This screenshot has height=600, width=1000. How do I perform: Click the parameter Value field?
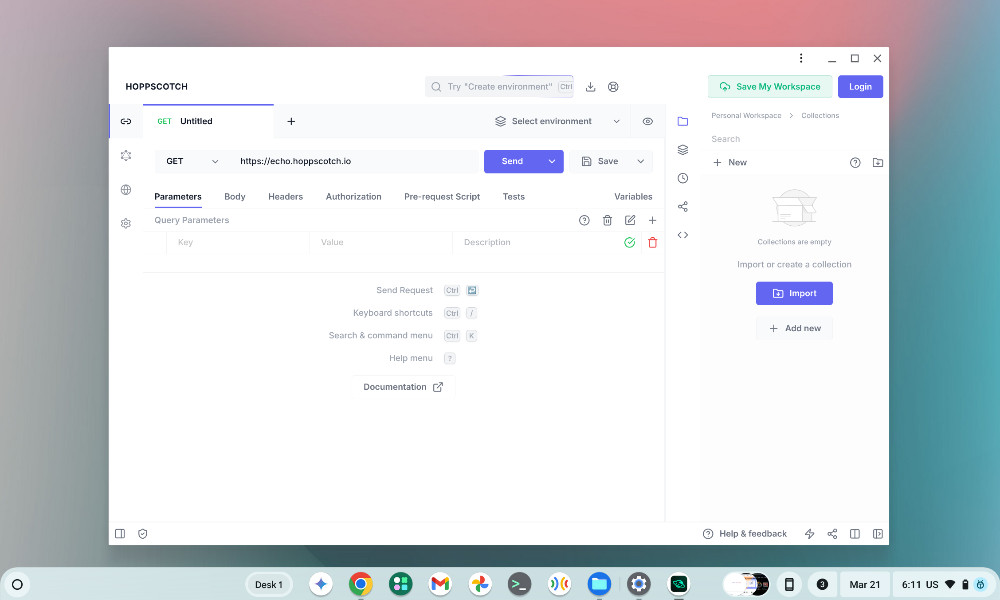[381, 242]
